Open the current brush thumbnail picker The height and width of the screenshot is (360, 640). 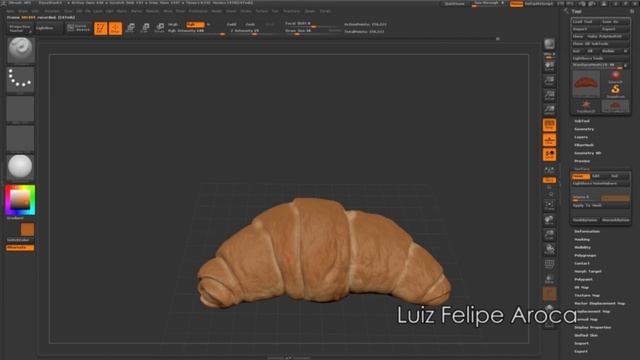[20, 50]
